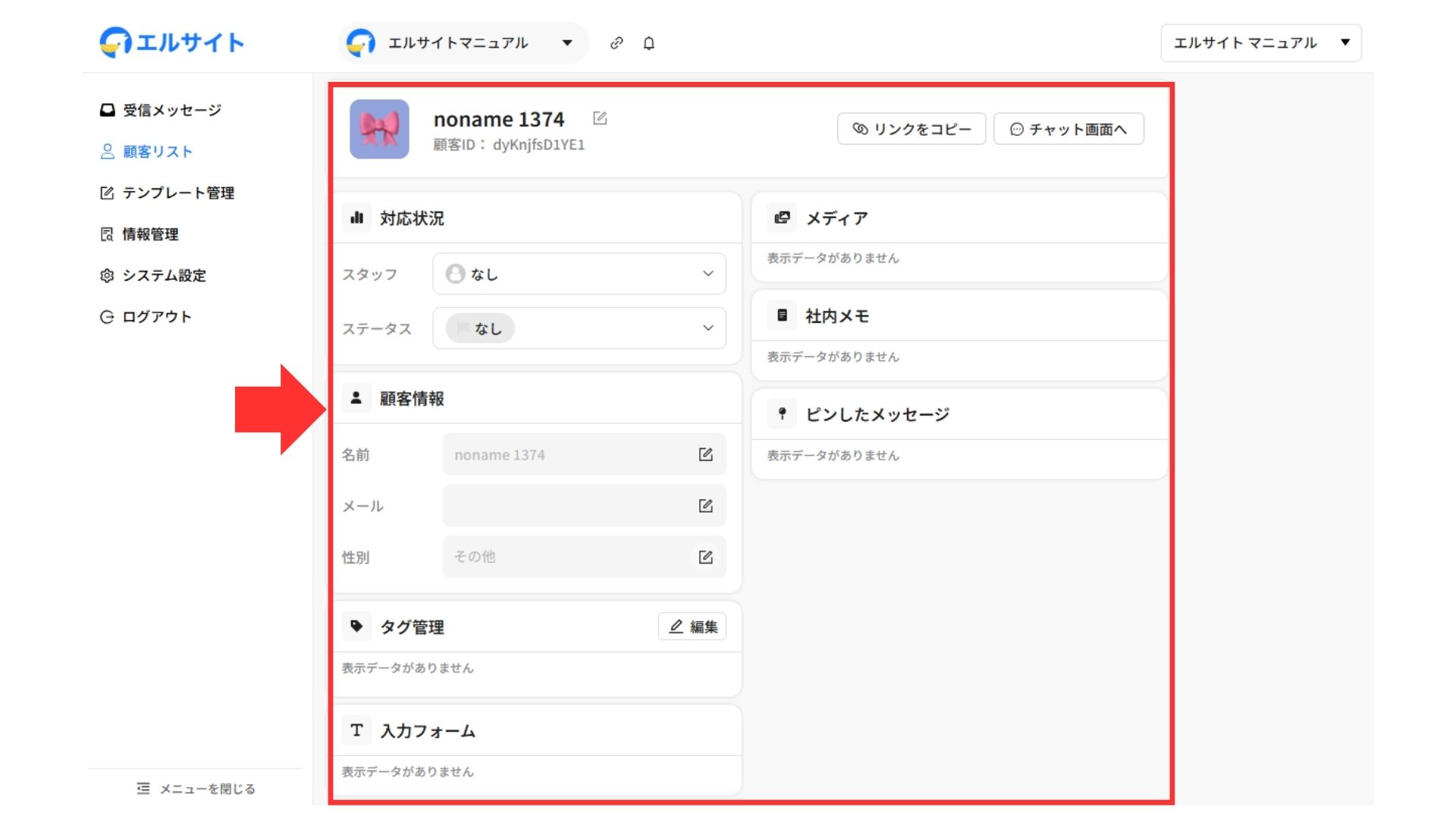1456x819 pixels.
Task: Open the ステータス dropdown
Action: [x=579, y=328]
